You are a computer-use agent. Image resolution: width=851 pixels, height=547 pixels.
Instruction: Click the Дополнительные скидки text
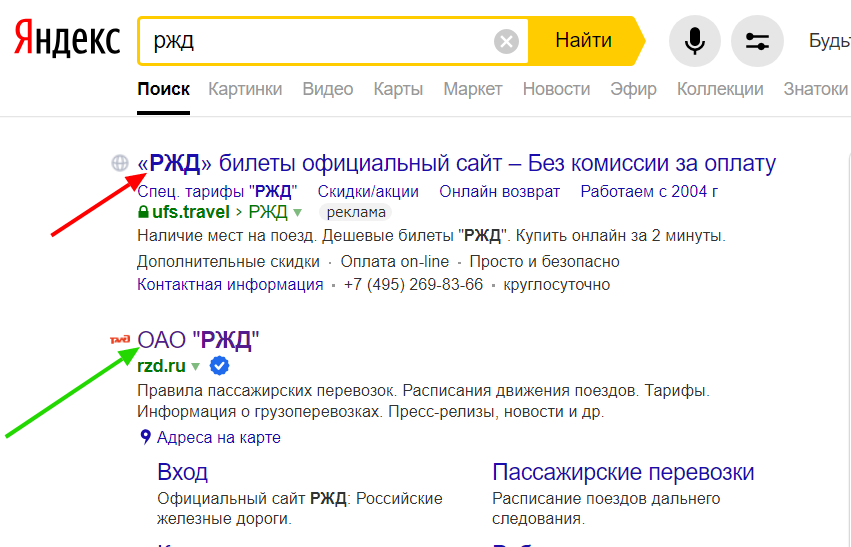(228, 262)
